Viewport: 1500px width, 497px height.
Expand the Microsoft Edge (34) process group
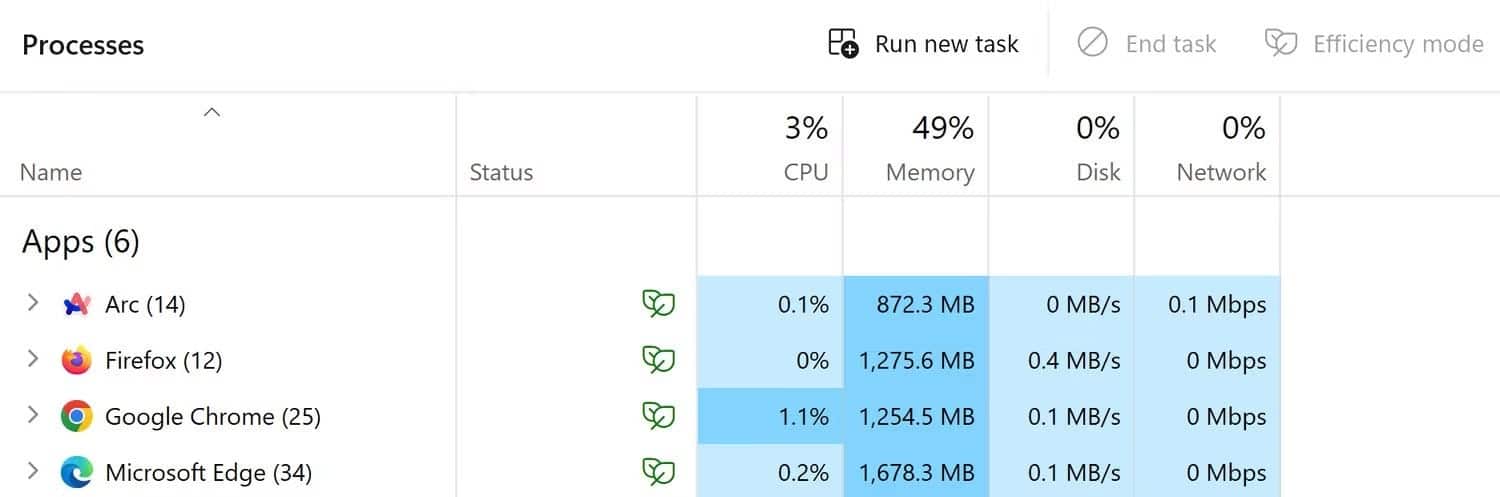(x=32, y=471)
